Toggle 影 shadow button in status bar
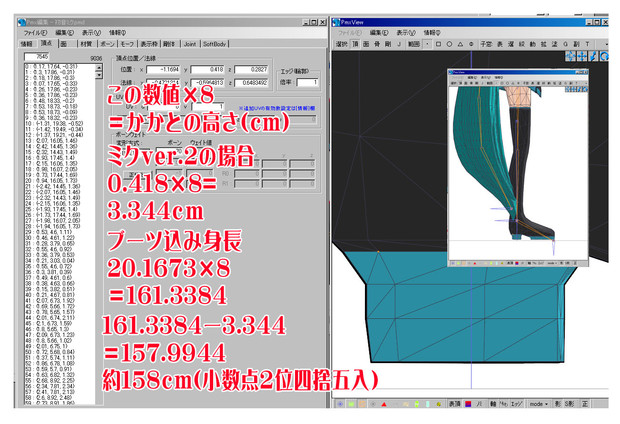Image resolution: width=620 pixels, height=424 pixels. point(558,404)
